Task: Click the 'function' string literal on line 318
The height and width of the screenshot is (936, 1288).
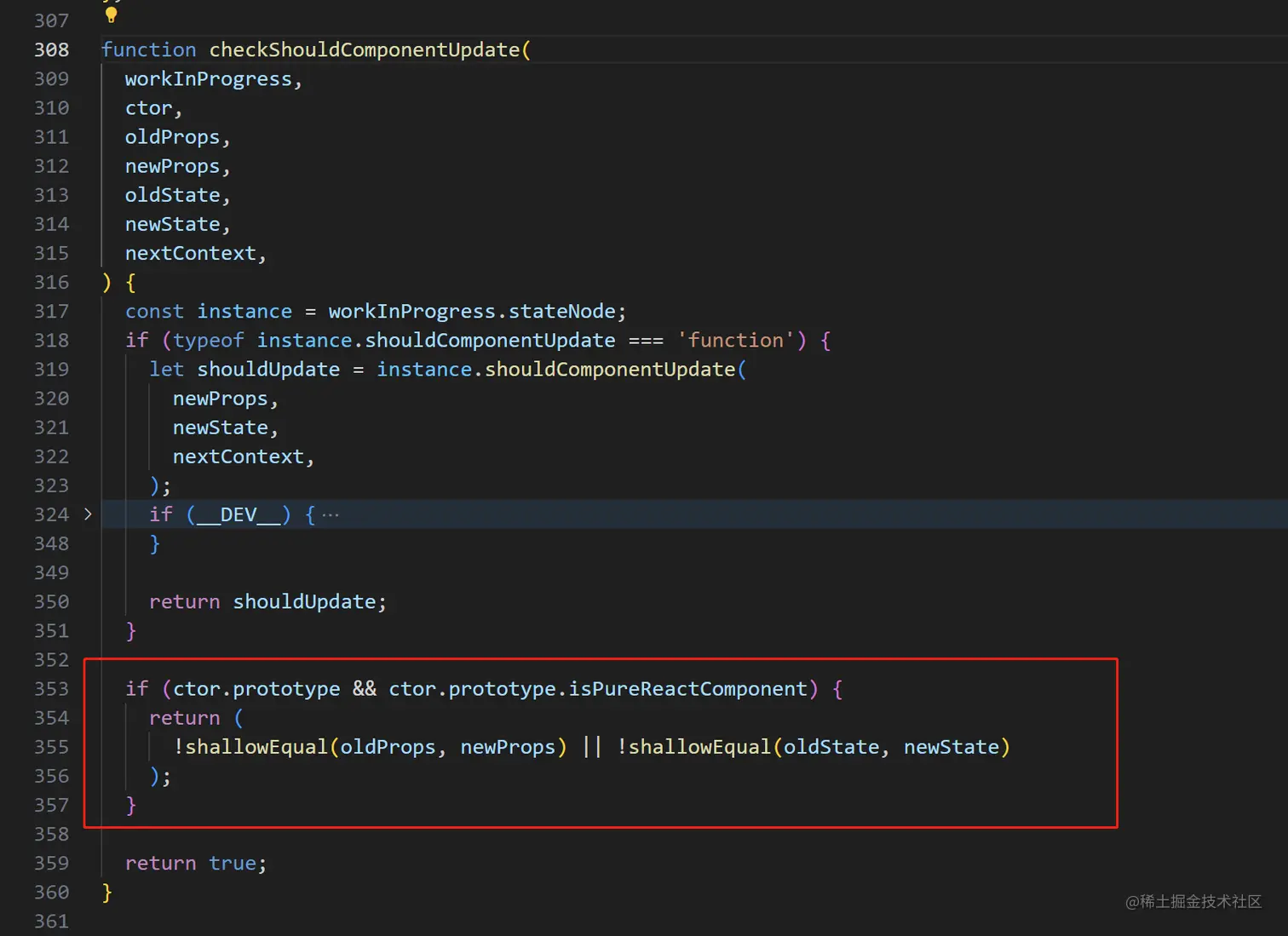Action: [x=736, y=341]
